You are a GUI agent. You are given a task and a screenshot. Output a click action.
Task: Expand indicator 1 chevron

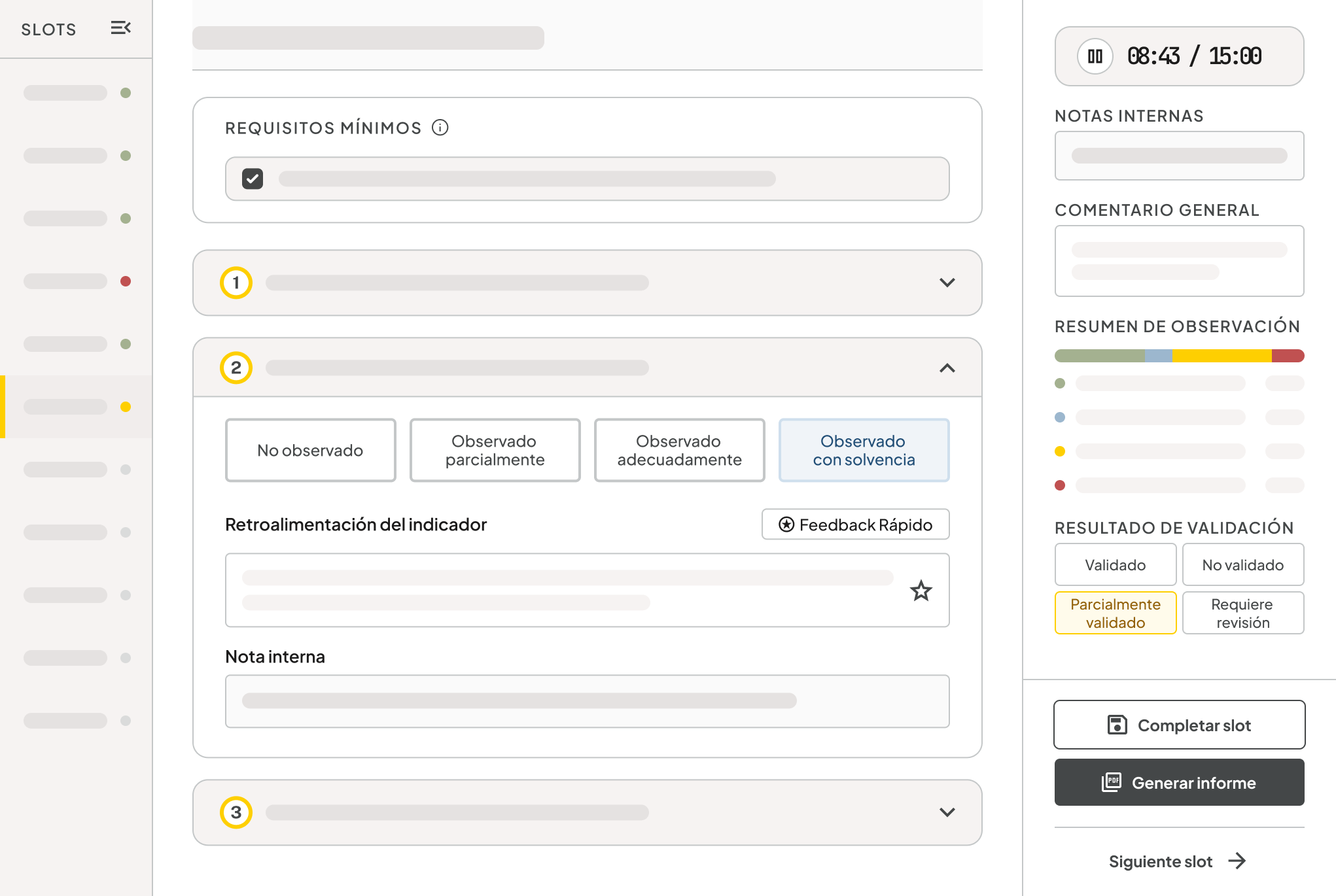coord(947,283)
